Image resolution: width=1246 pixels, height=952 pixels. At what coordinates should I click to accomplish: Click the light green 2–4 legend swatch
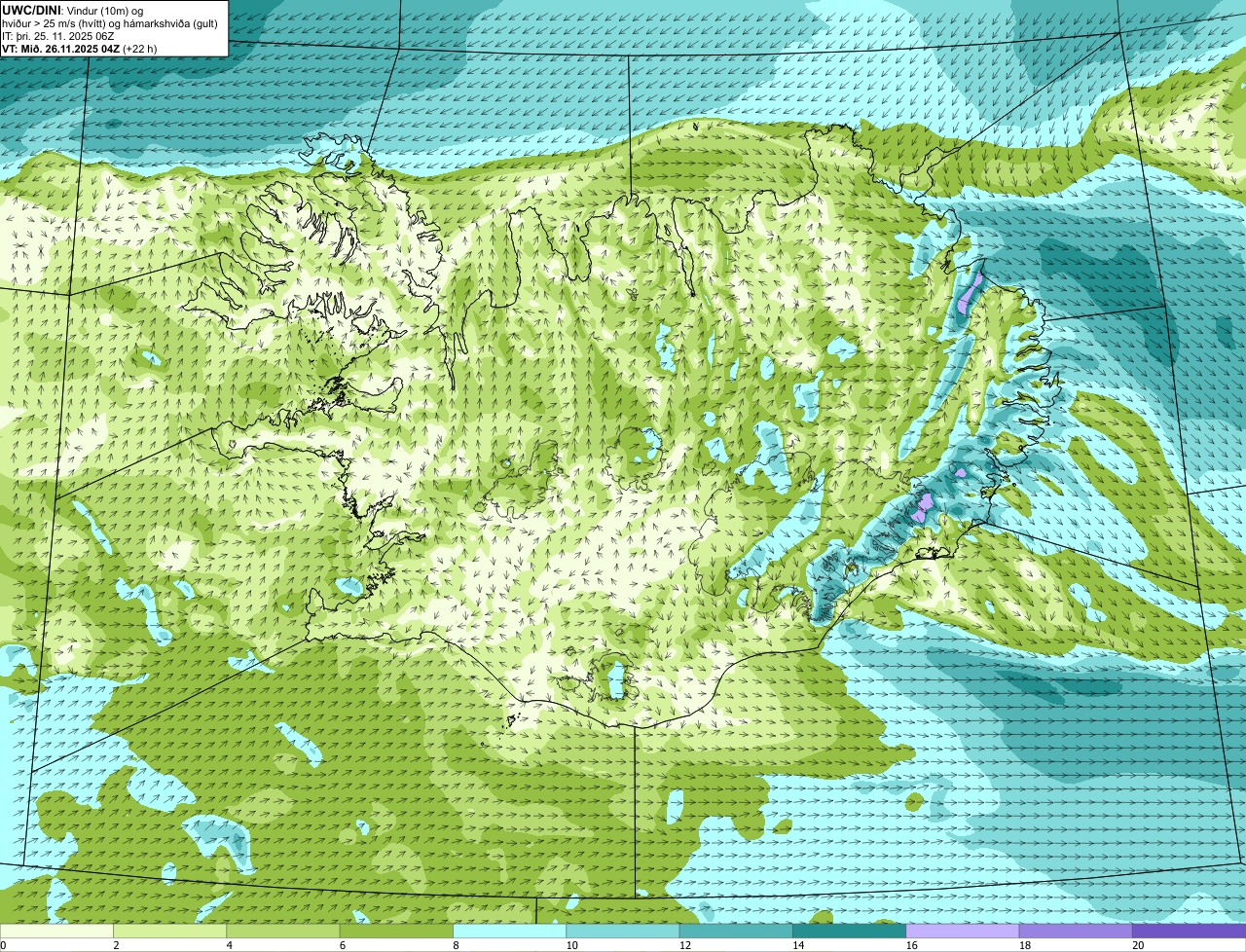click(169, 932)
